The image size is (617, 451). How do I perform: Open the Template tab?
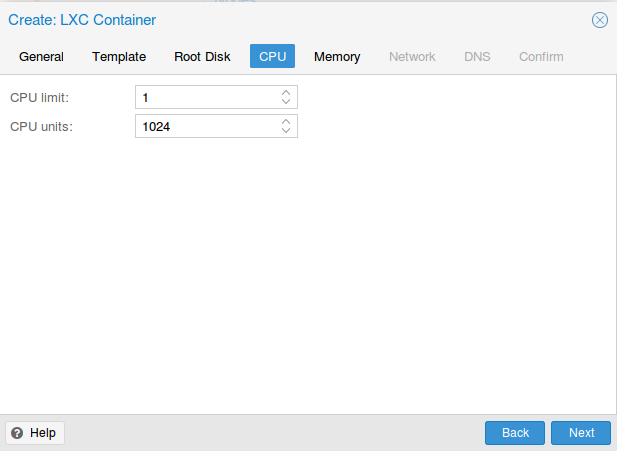119,56
